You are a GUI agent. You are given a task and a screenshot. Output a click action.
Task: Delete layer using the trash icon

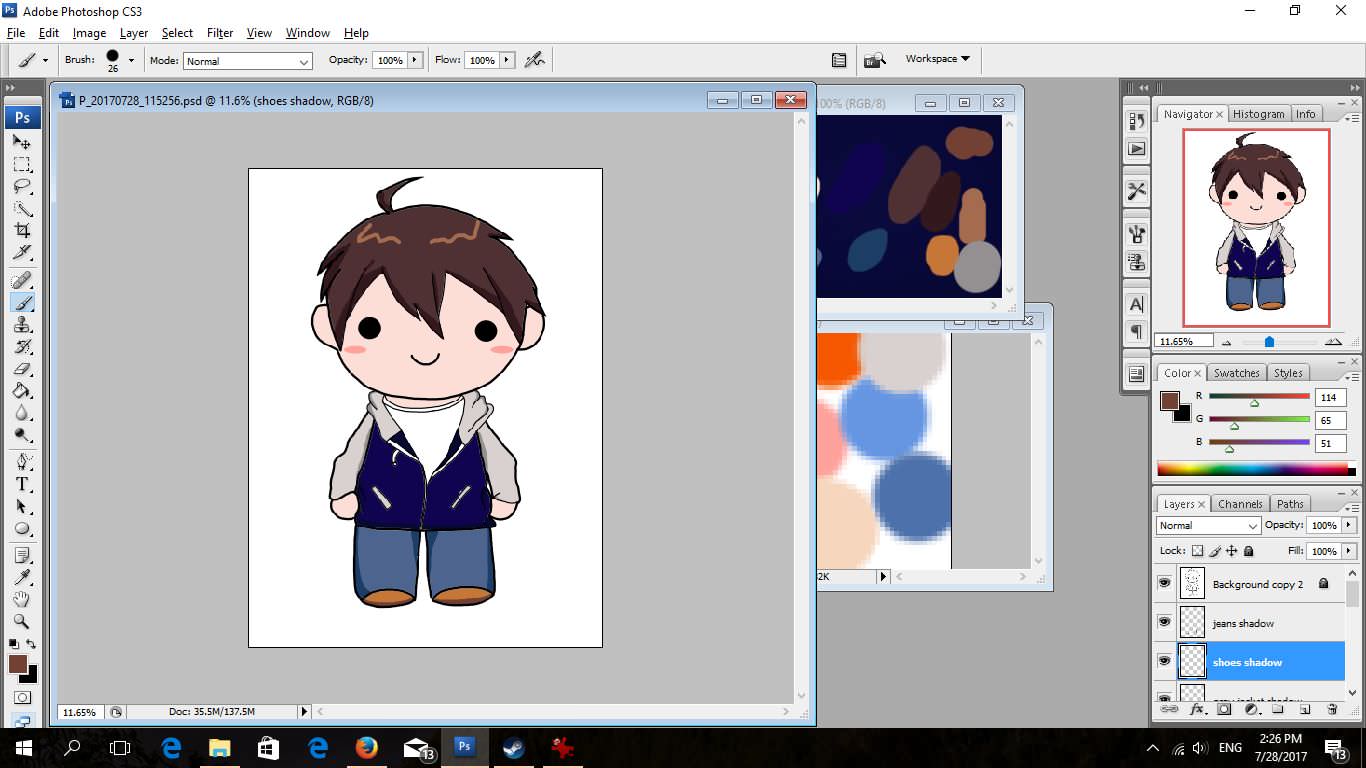(x=1331, y=709)
